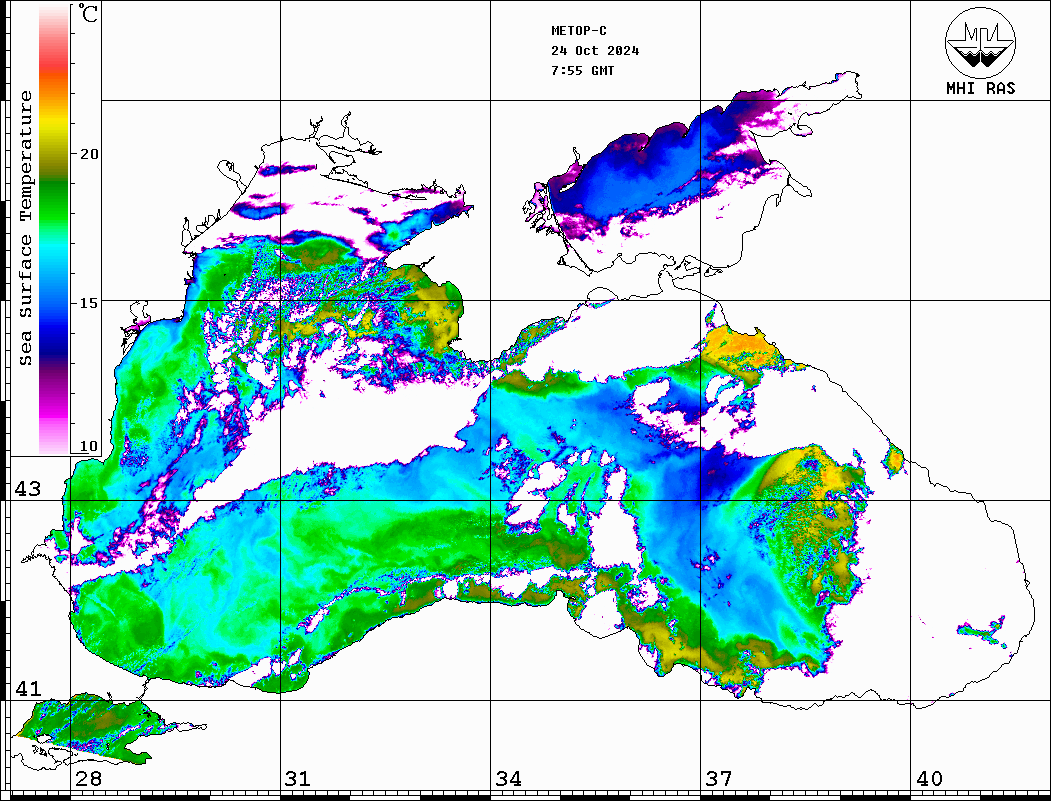
Task: Click the color scale value '20'
Action: click(88, 154)
